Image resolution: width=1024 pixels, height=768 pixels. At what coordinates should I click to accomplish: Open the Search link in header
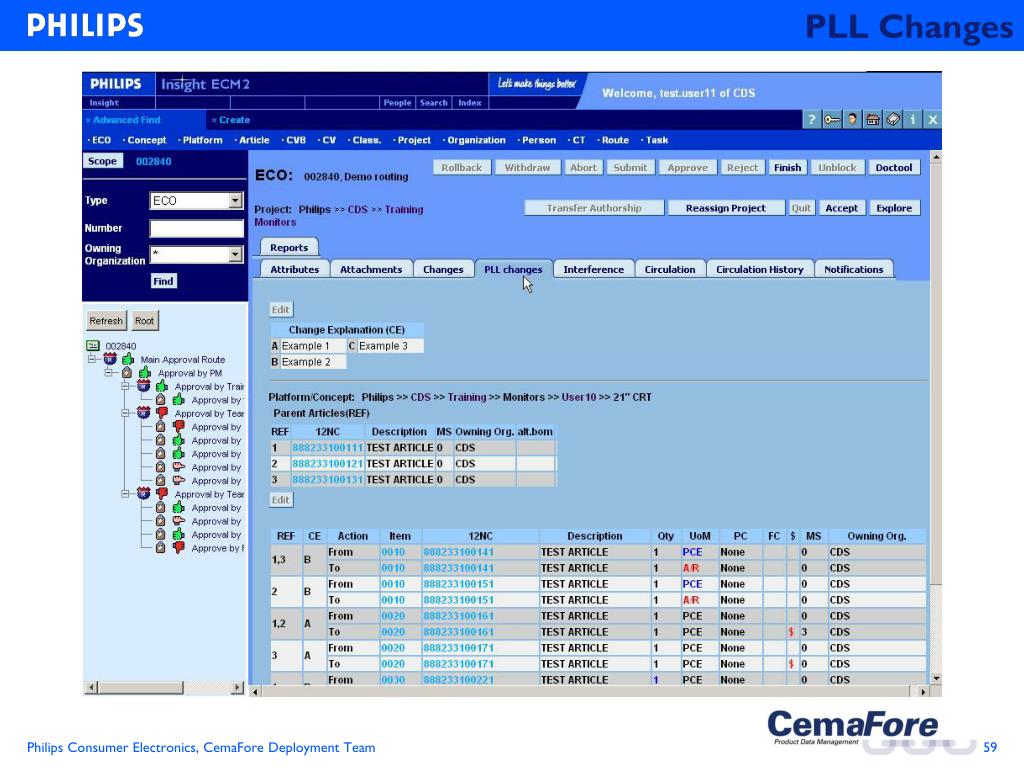[434, 103]
